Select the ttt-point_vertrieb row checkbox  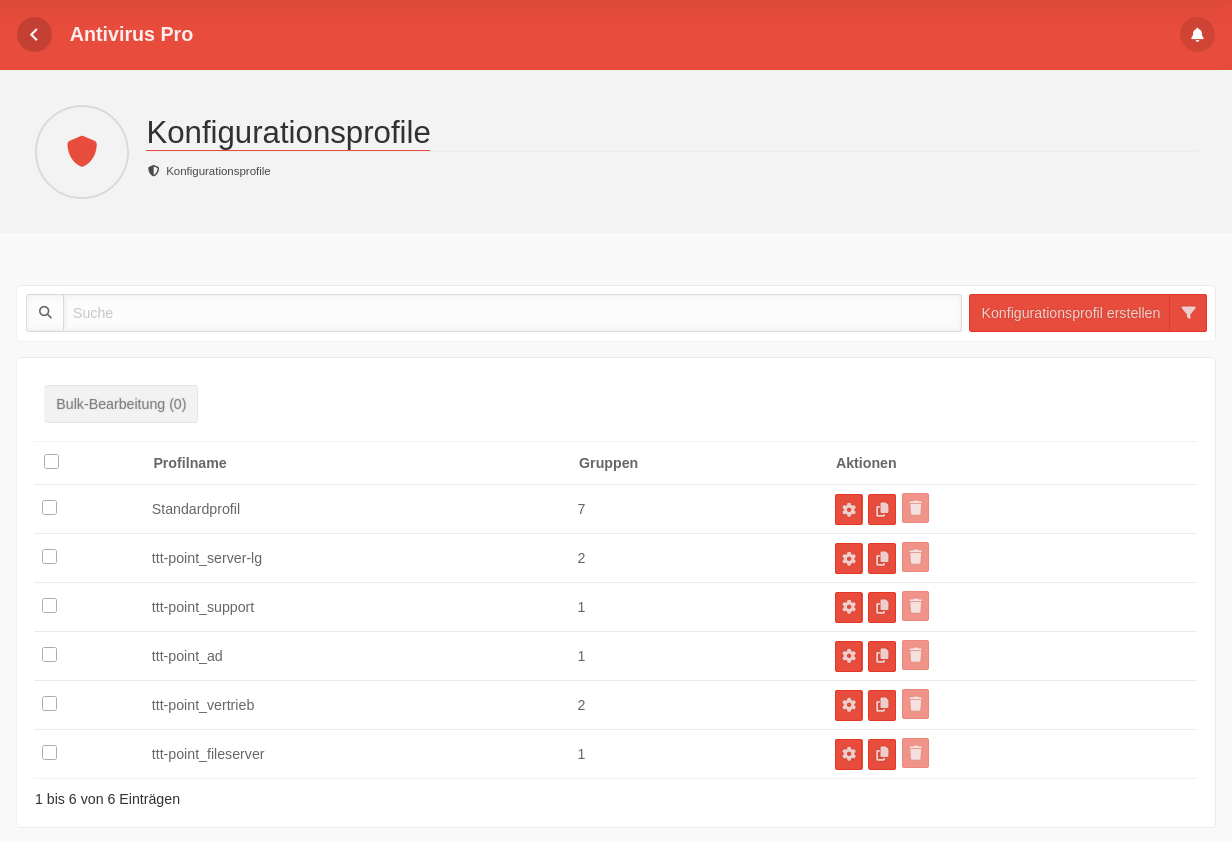pyautogui.click(x=49, y=703)
